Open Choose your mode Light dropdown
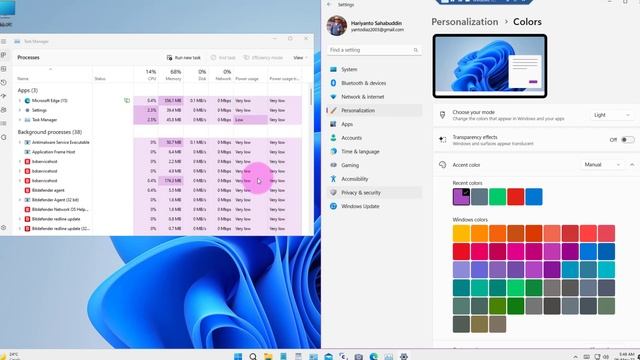This screenshot has width=640, height=360. pyautogui.click(x=611, y=115)
